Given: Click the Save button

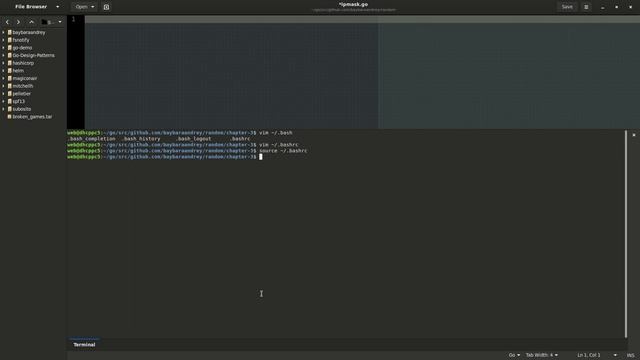Looking at the screenshot, I should click(x=567, y=7).
